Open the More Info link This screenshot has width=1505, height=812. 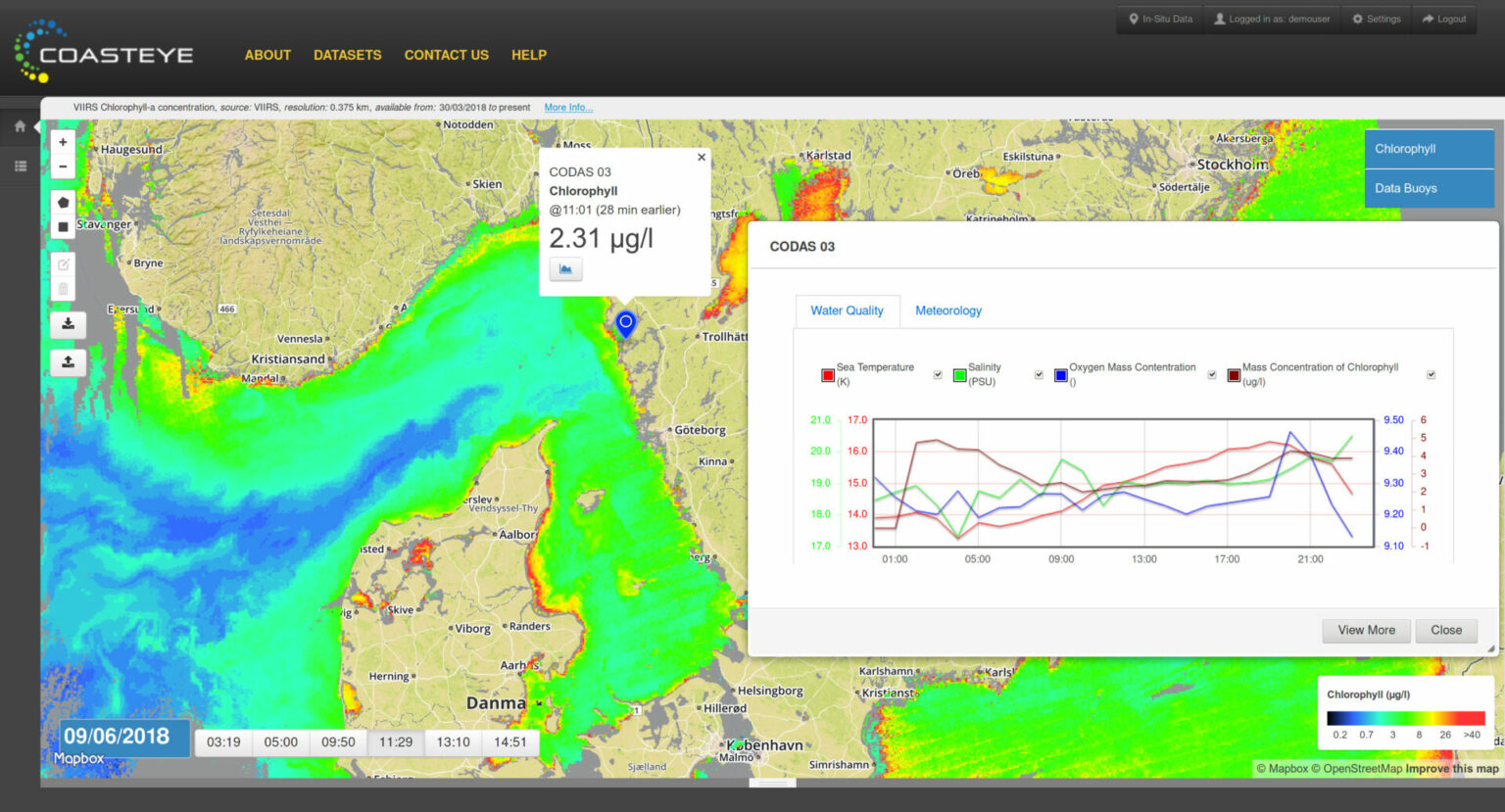567,107
